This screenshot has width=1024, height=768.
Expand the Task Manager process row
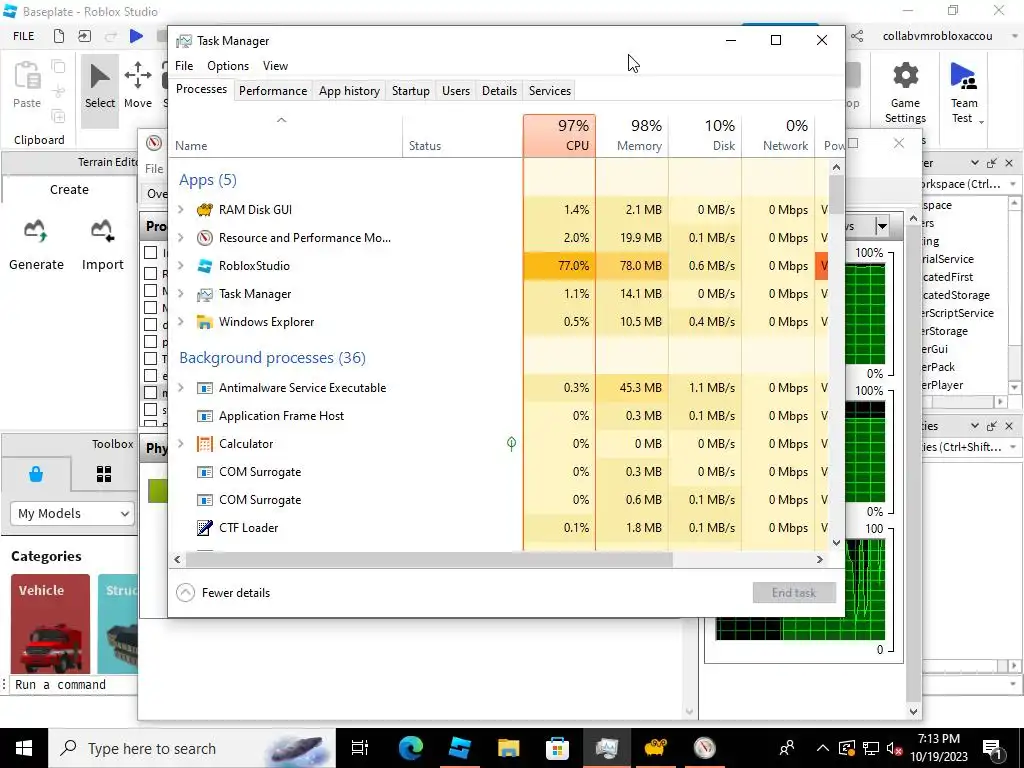tap(181, 294)
